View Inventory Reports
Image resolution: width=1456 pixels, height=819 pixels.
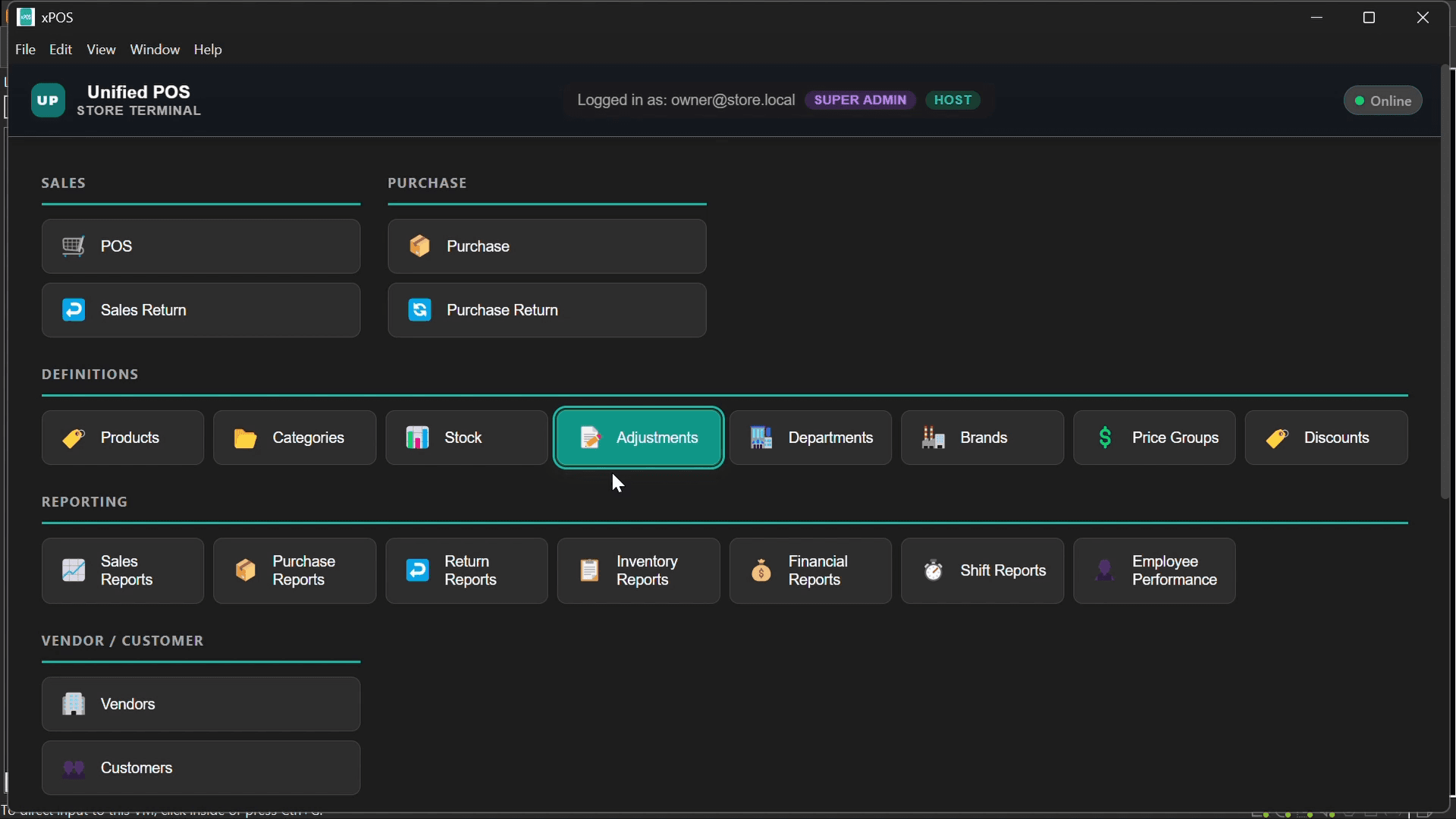pos(639,571)
